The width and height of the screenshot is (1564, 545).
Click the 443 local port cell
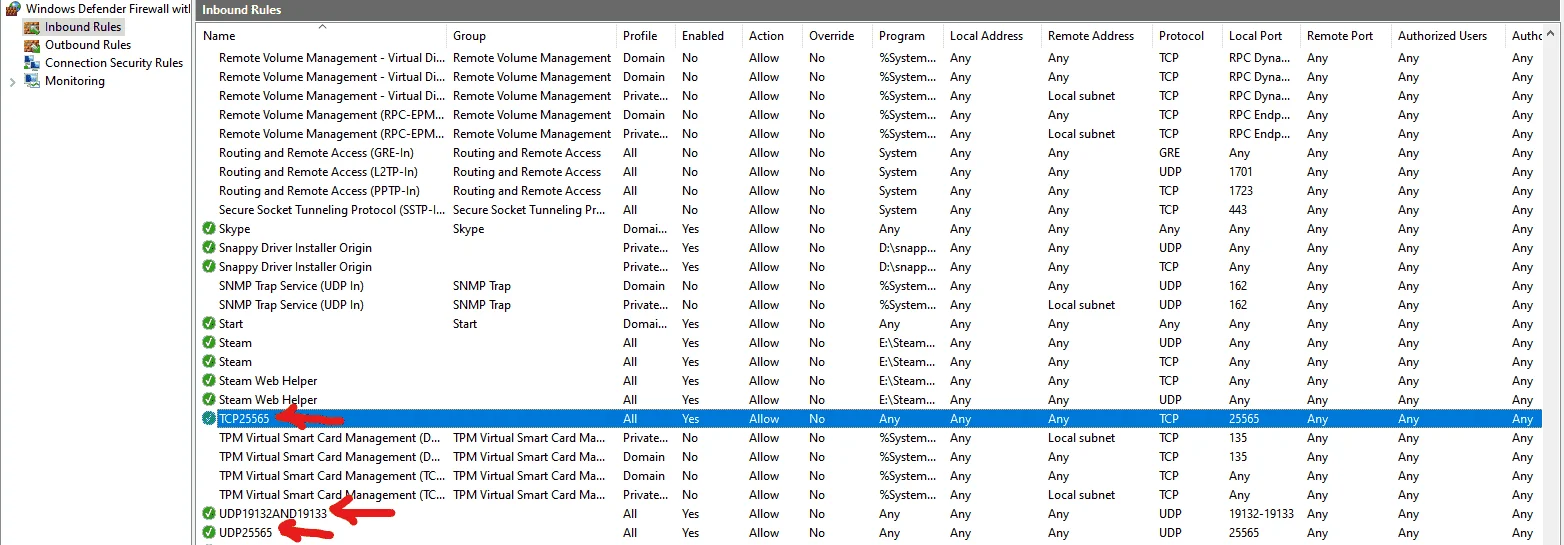[1240, 210]
